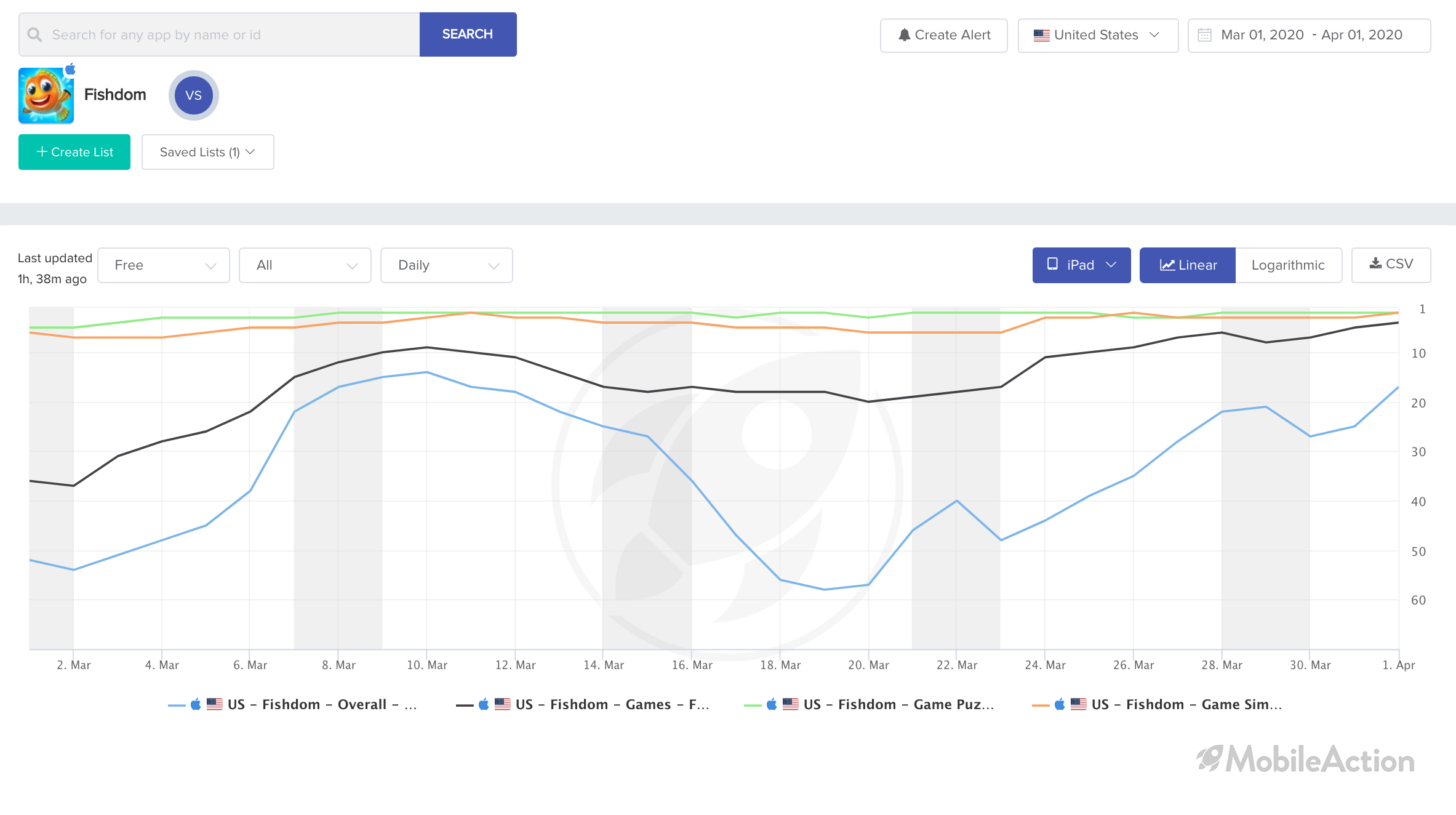Image resolution: width=1456 pixels, height=815 pixels.
Task: Click Apple icon in Game Simulation legend entry
Action: pyautogui.click(x=1060, y=704)
